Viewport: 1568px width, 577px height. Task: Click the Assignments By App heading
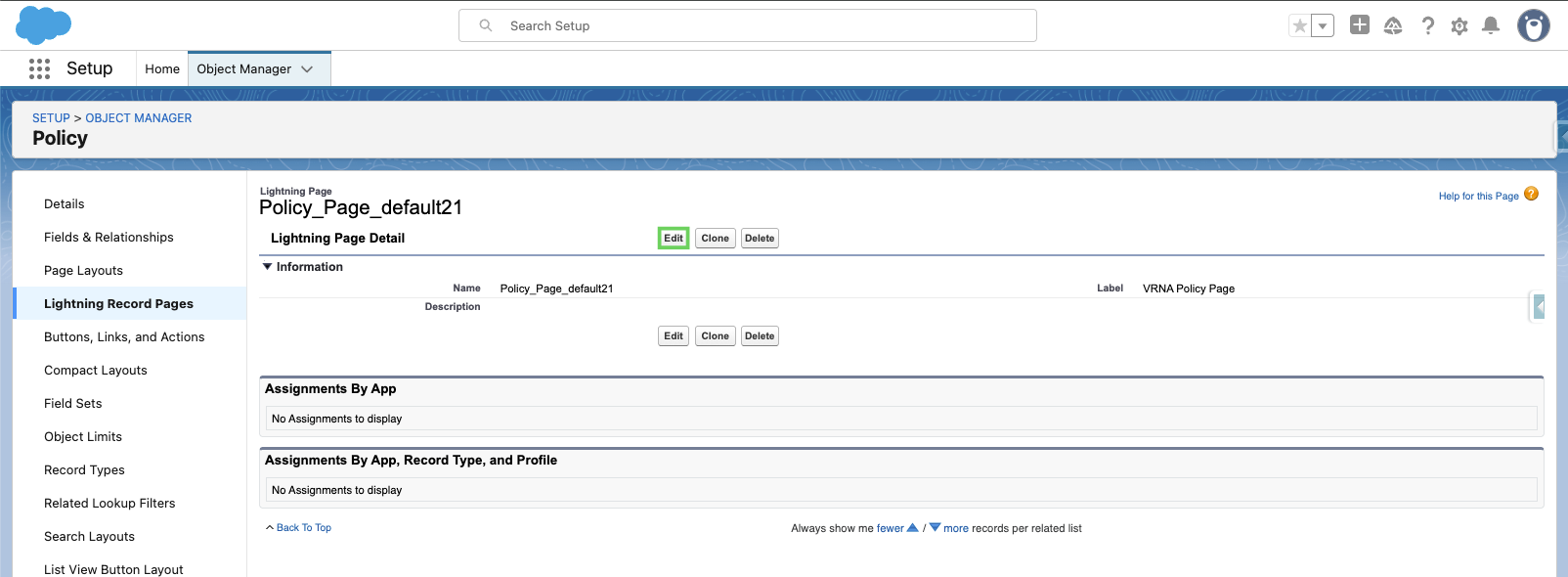point(330,388)
